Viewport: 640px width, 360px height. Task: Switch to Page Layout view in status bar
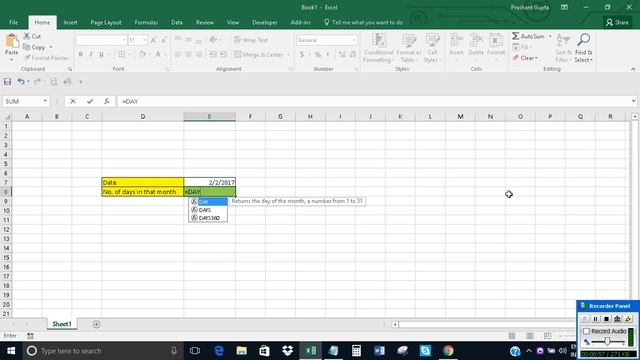530,336
